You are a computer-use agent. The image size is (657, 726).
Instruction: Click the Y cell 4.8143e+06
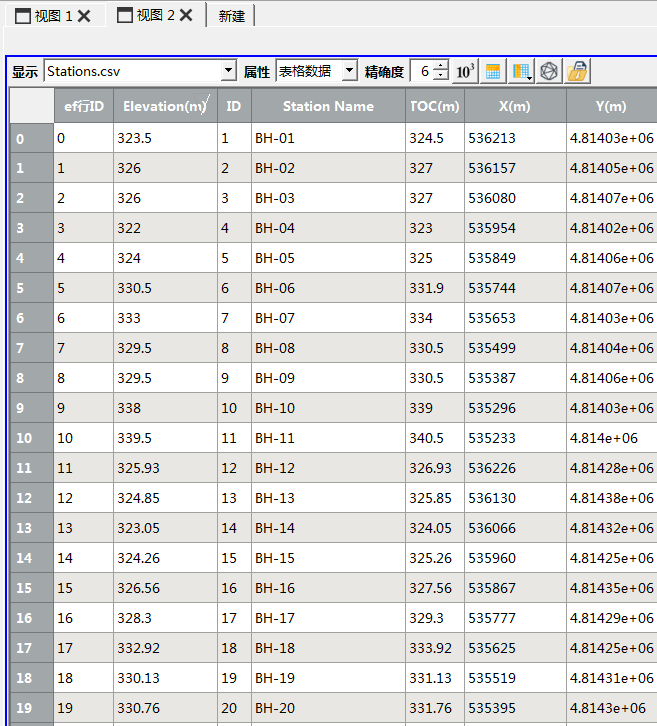[611, 707]
